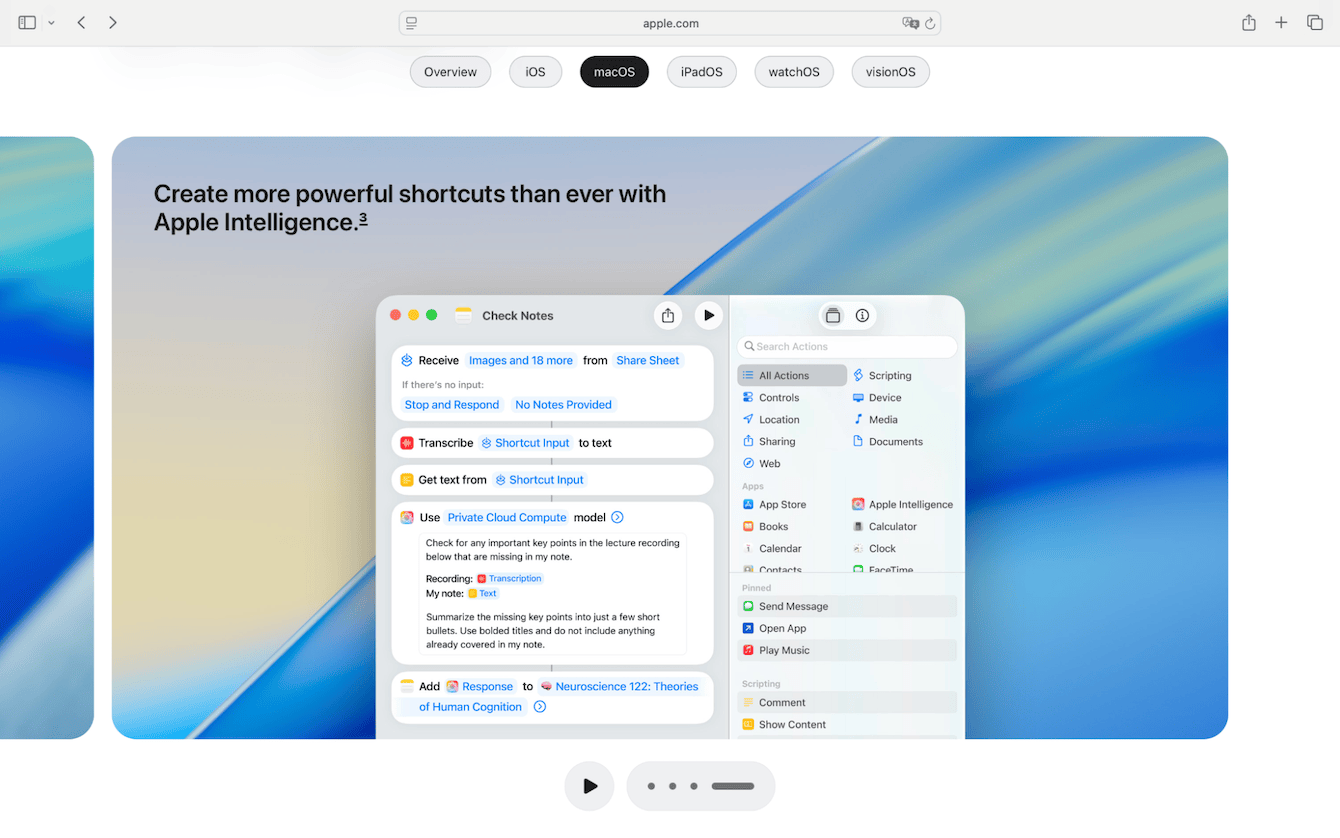Image resolution: width=1340 pixels, height=838 pixels.
Task: Select the watchOS tab
Action: coord(793,71)
